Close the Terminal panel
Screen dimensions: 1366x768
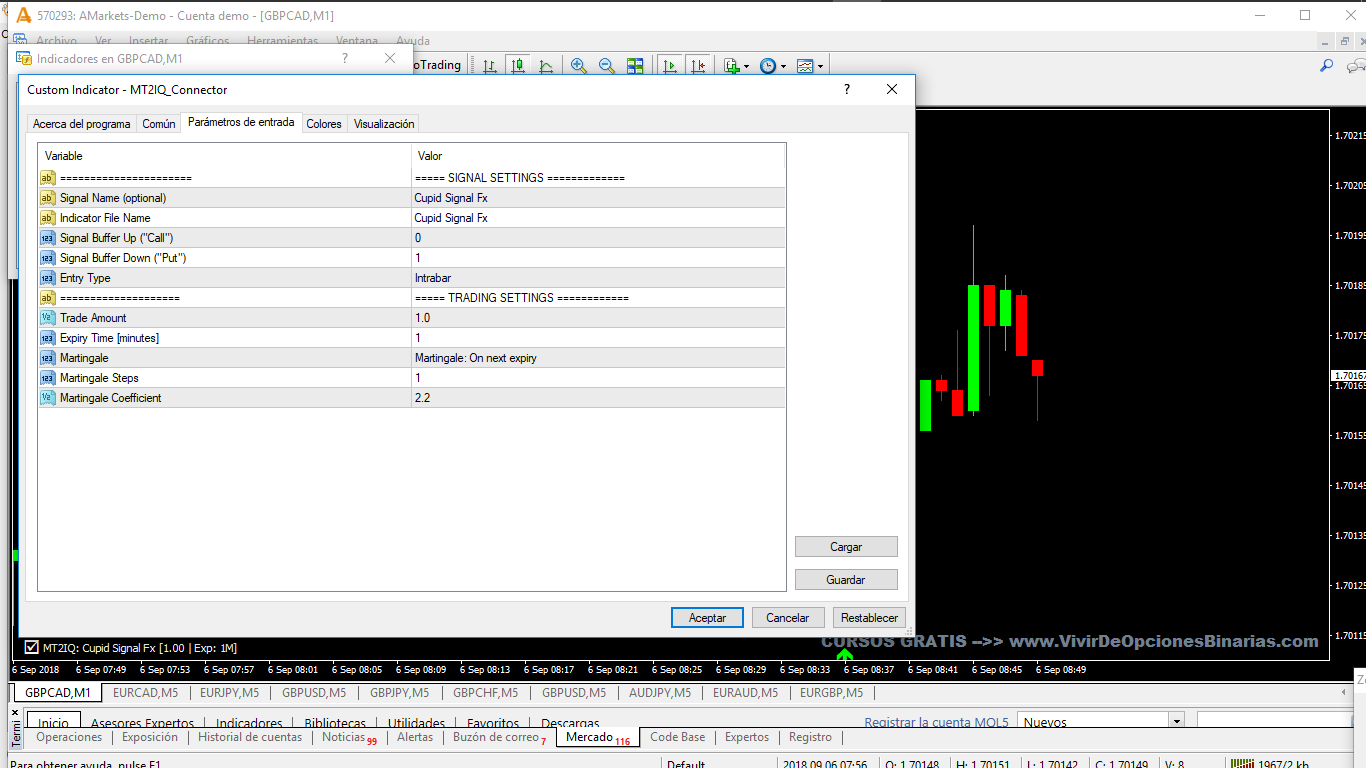(x=15, y=713)
